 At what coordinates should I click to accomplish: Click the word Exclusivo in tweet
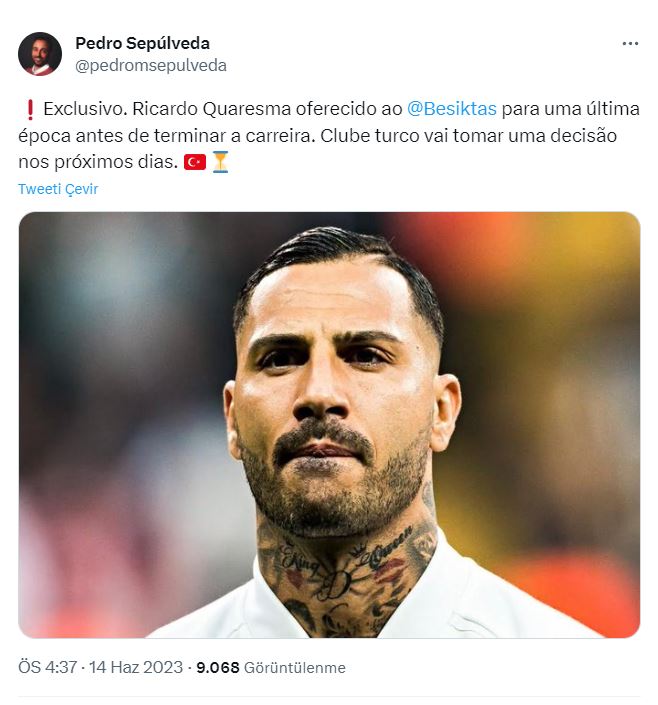tap(83, 109)
